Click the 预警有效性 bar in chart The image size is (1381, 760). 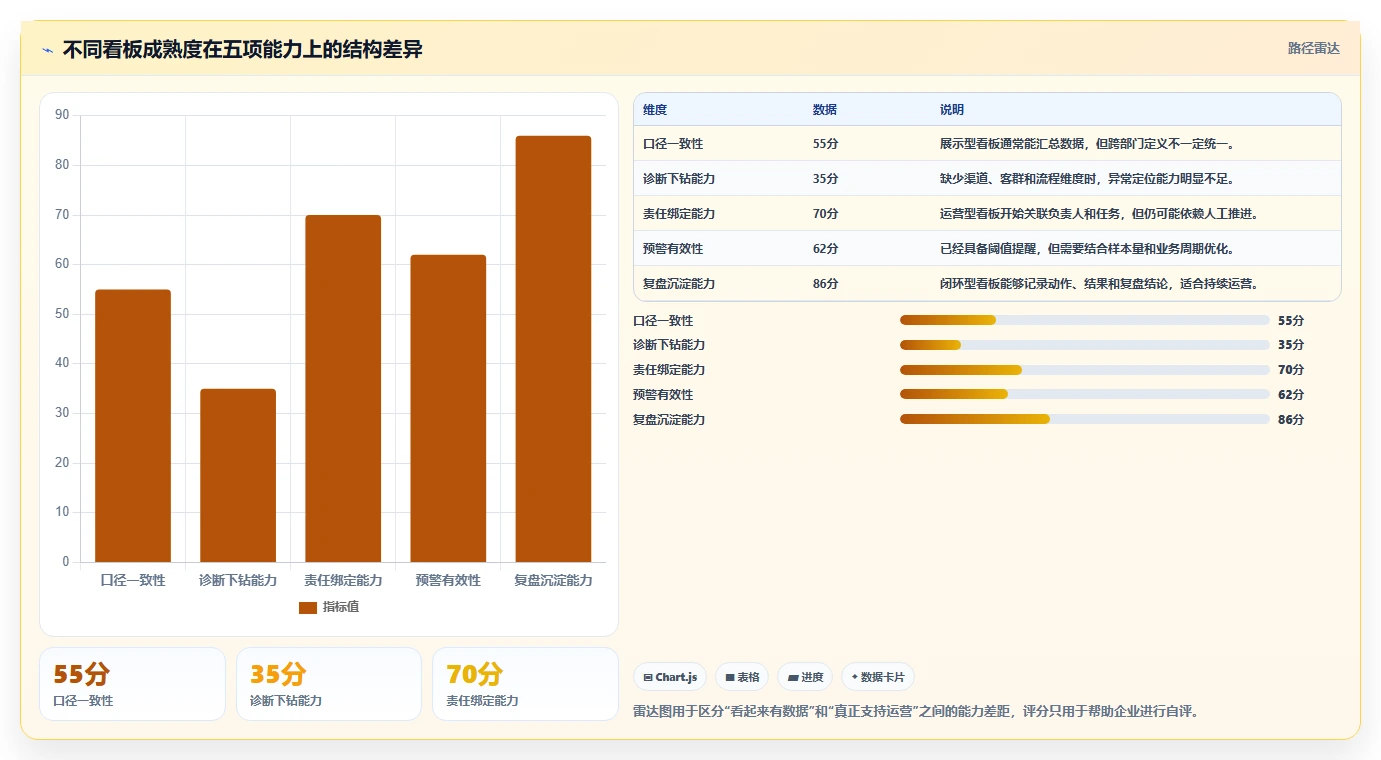point(448,408)
